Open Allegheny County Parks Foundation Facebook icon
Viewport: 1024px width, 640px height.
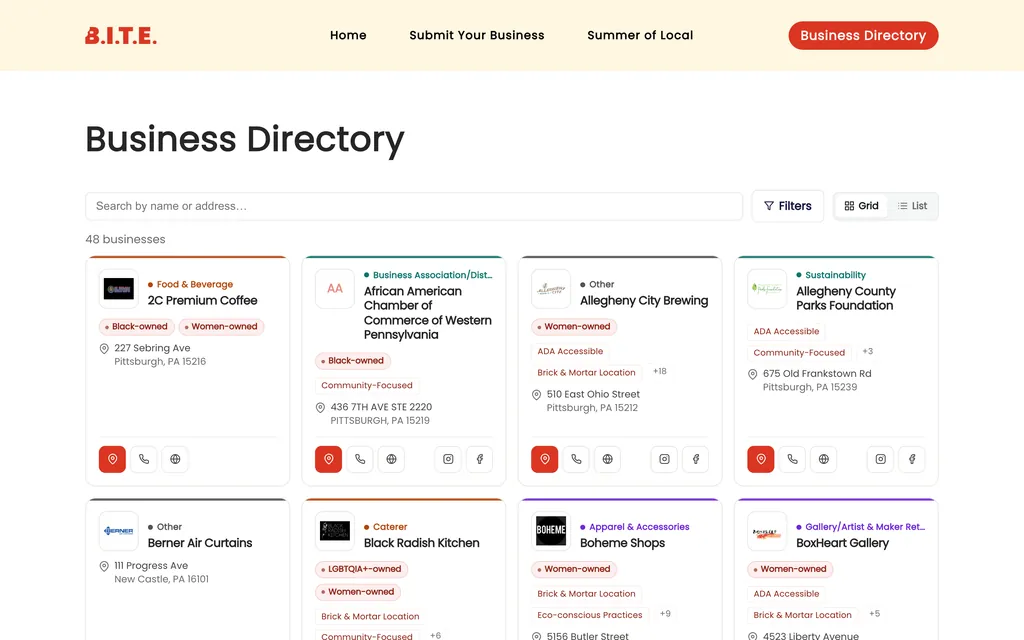pos(912,459)
